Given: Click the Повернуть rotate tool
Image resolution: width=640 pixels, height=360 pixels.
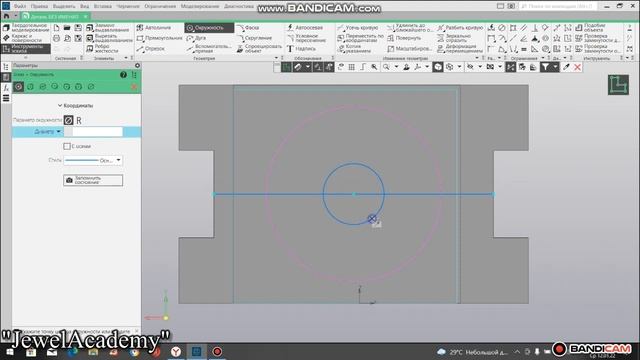Looking at the screenshot, I should point(404,38).
